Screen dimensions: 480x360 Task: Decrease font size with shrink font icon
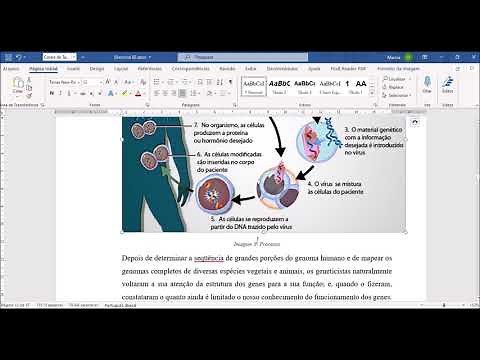116,82
